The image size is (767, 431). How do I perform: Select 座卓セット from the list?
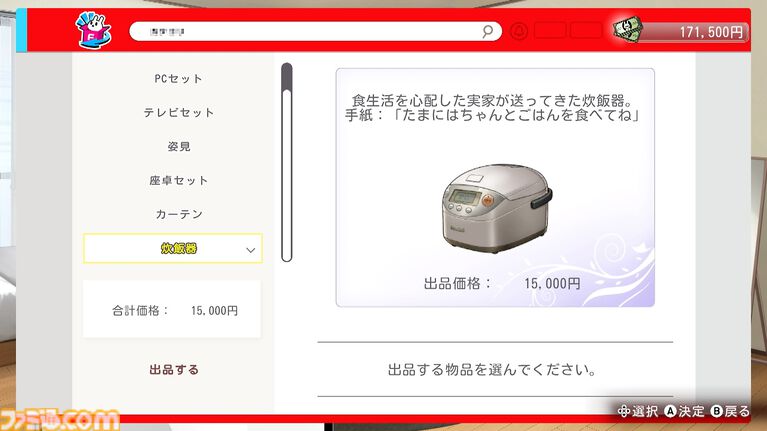click(x=179, y=181)
